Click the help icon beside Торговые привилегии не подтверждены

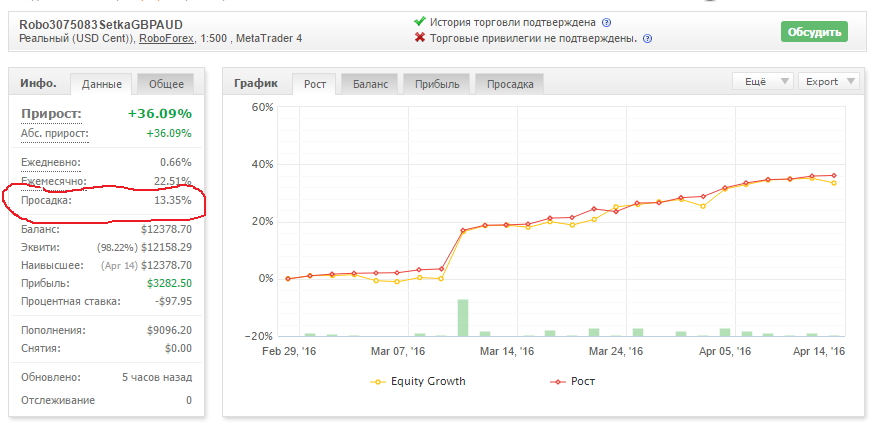point(647,39)
